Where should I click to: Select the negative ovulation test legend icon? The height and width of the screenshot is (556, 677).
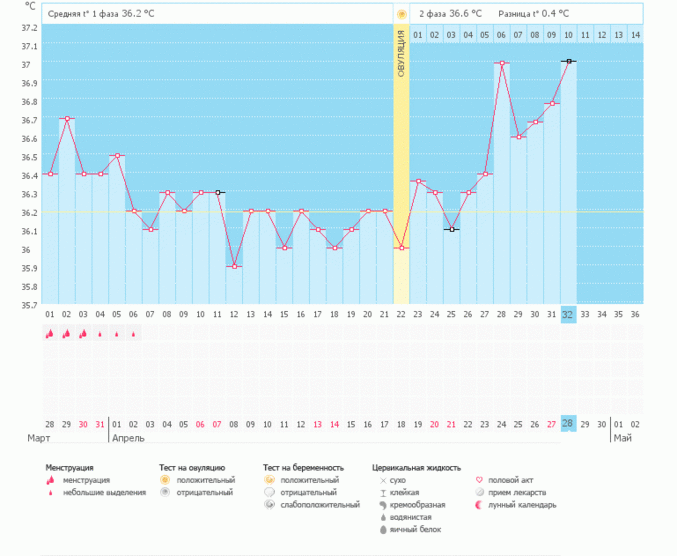point(165,493)
